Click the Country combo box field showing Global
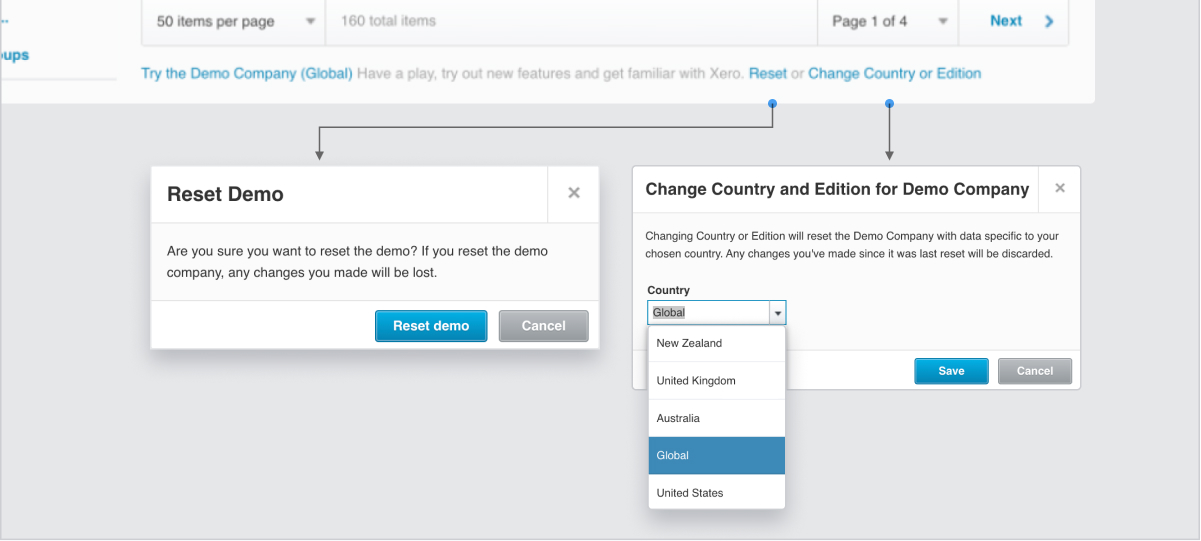 coord(708,313)
